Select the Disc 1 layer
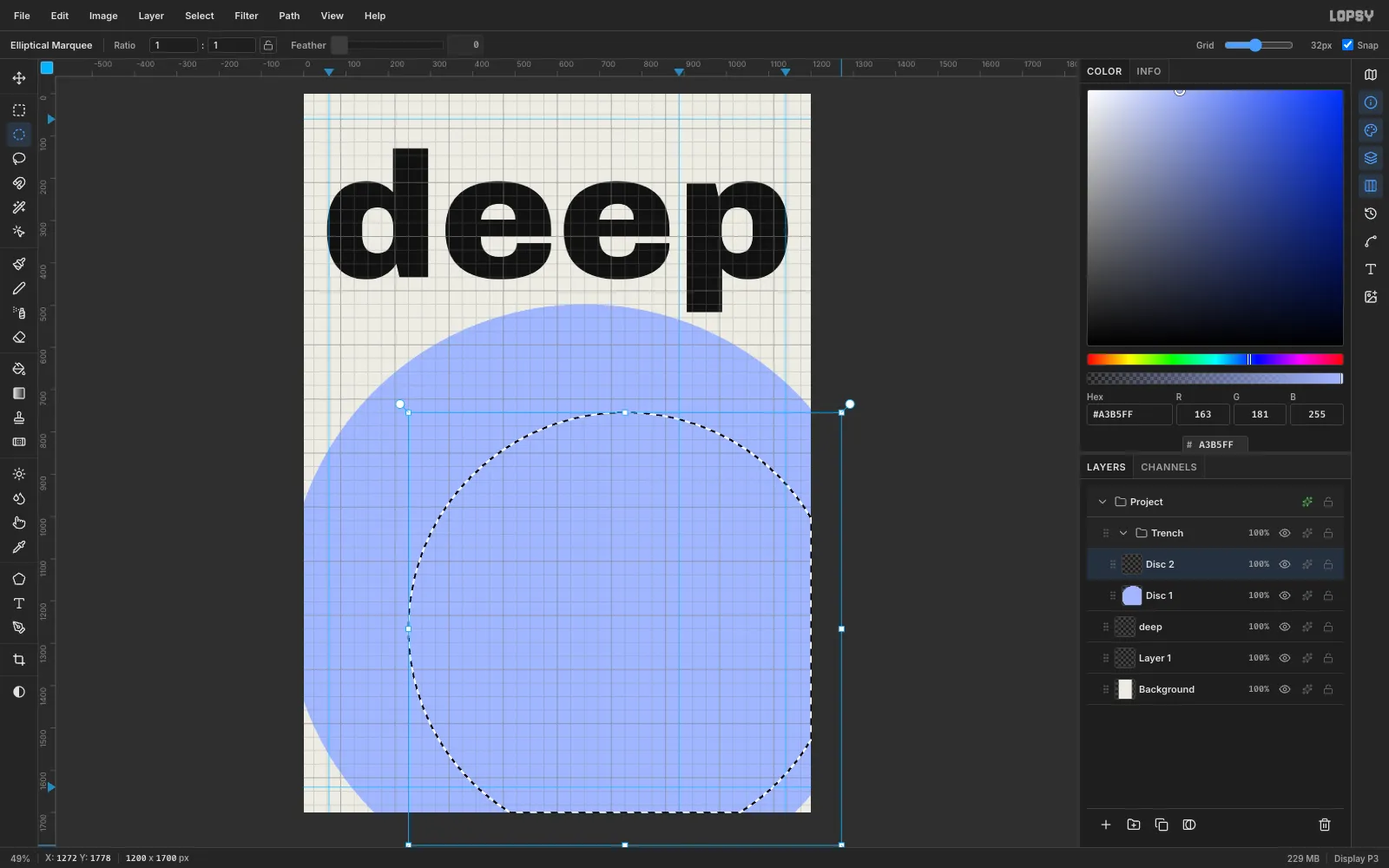The height and width of the screenshot is (868, 1389). click(1215, 595)
